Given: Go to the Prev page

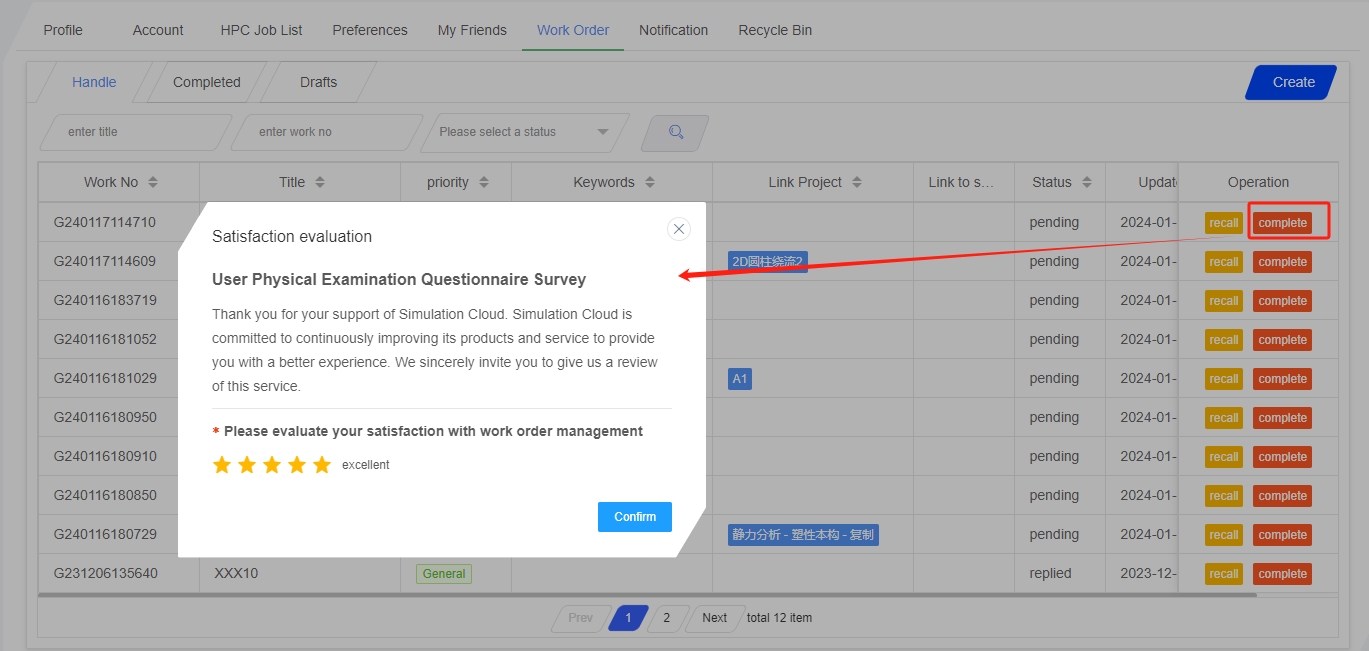Looking at the screenshot, I should pos(580,618).
